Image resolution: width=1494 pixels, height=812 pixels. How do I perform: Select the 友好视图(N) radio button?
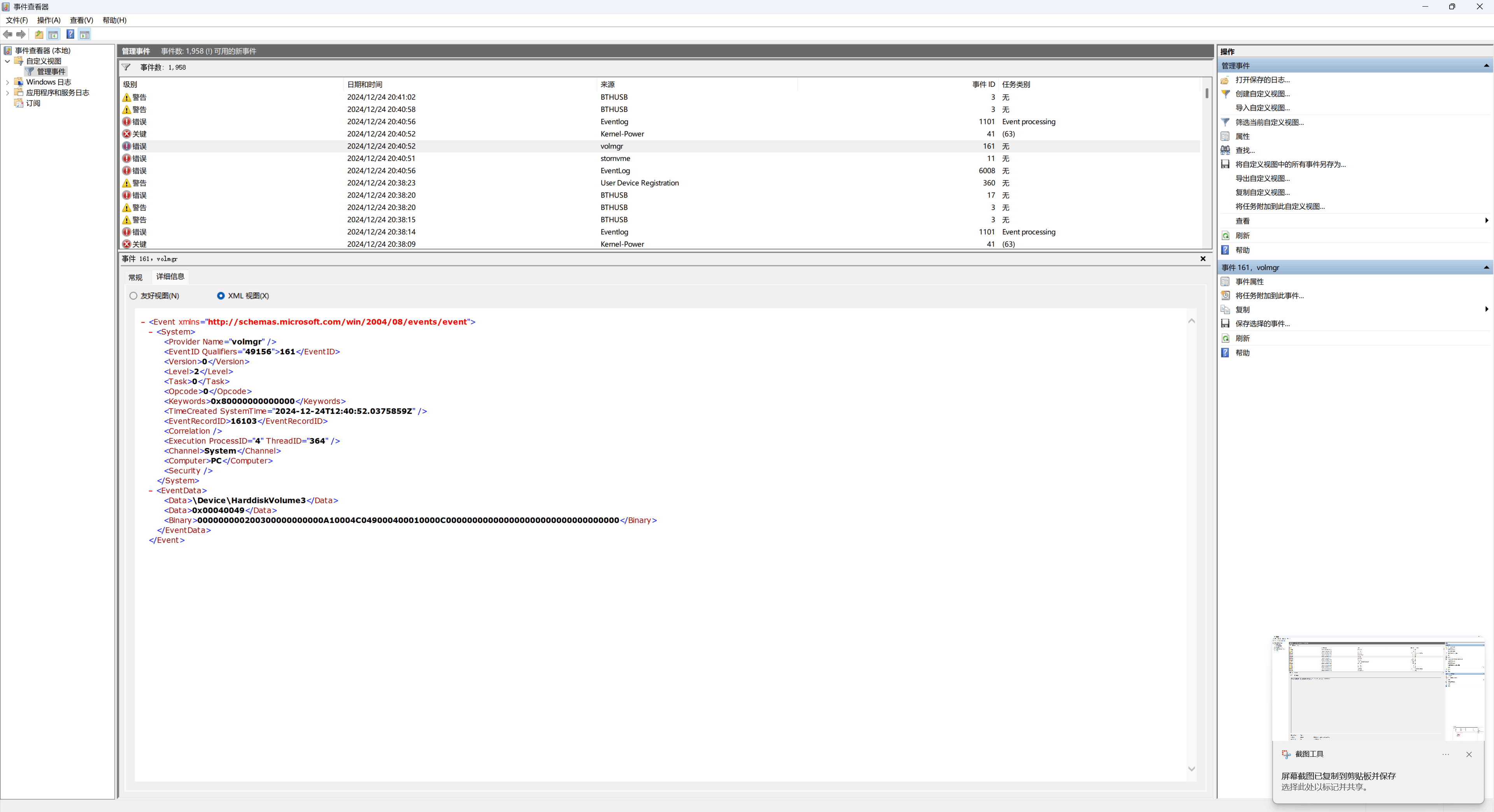point(133,296)
